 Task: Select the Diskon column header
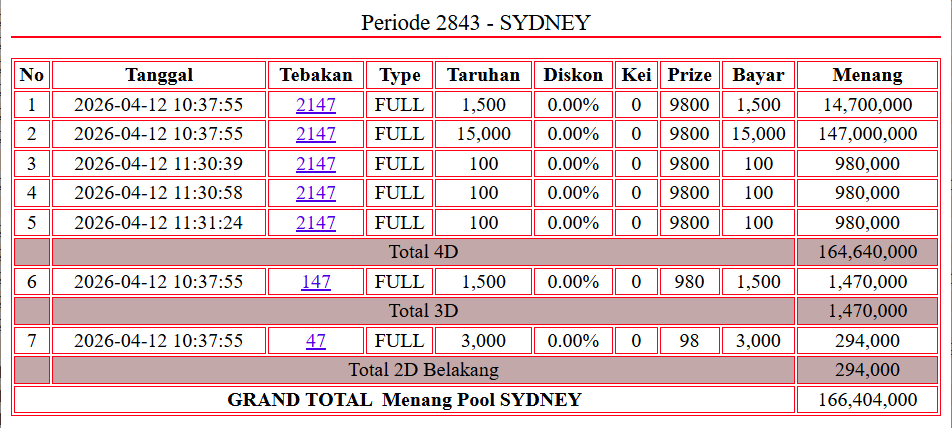573,75
